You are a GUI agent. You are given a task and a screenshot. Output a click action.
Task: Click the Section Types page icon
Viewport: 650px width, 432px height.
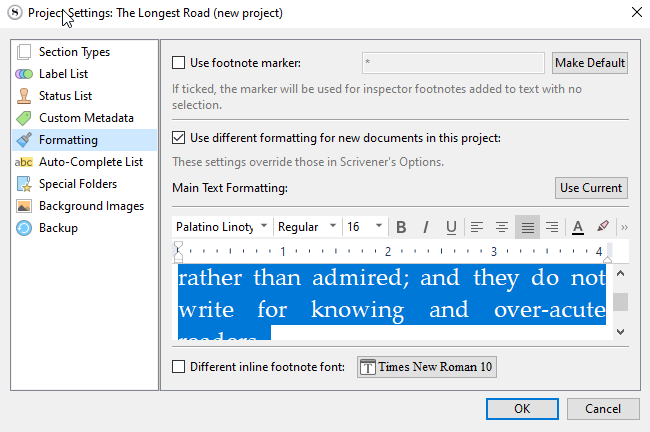click(x=24, y=52)
